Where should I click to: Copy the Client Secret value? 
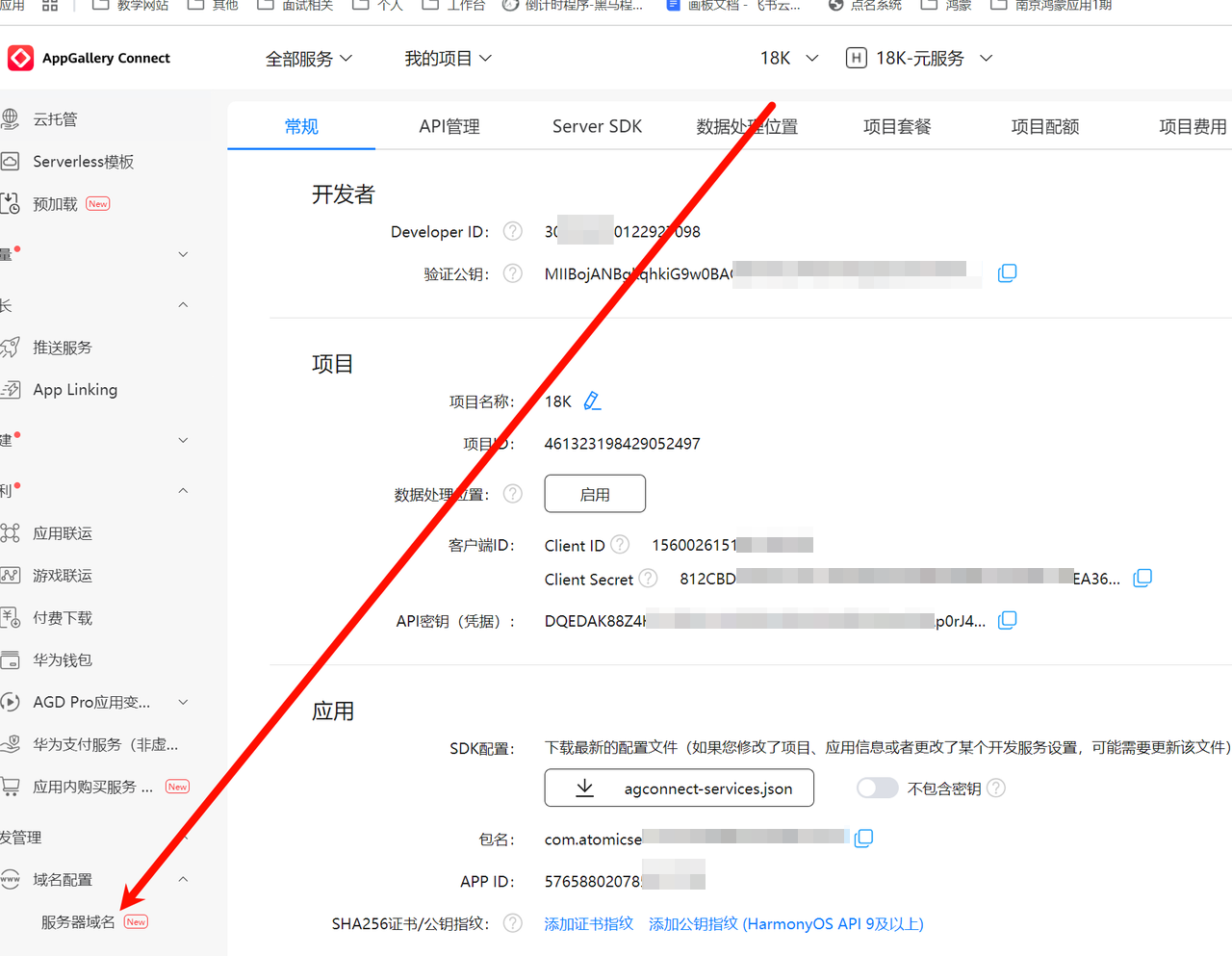click(x=1142, y=579)
